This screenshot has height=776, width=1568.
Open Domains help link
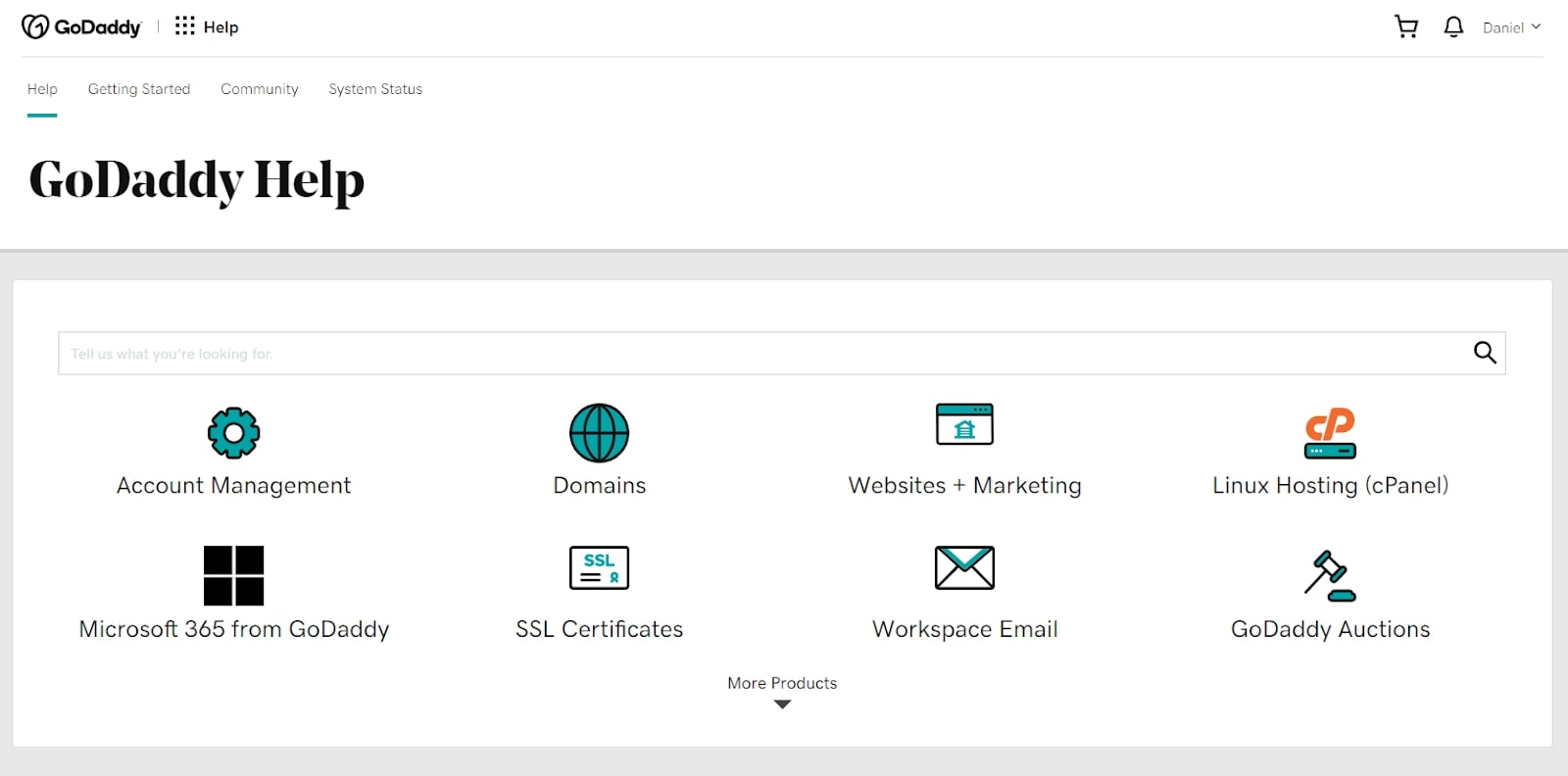tap(600, 486)
